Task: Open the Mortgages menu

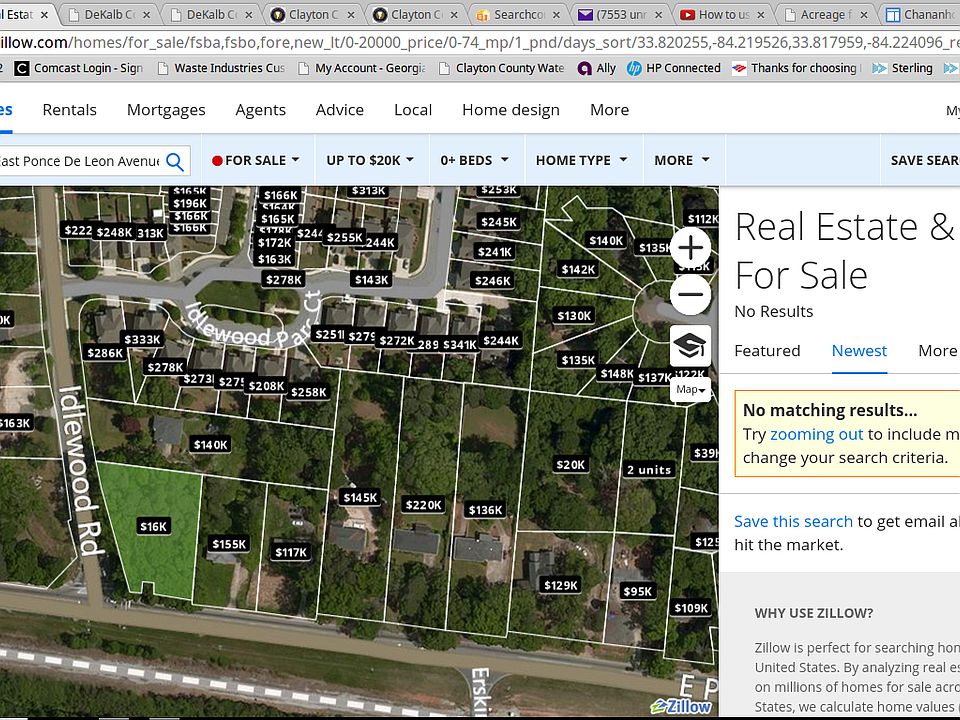Action: (x=166, y=110)
